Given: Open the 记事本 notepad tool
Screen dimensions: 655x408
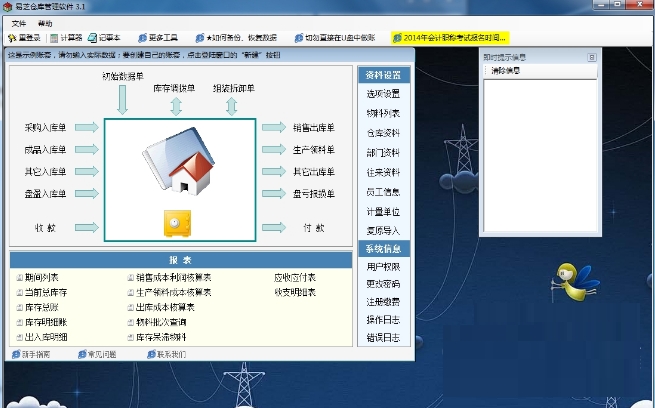Looking at the screenshot, I should 104,38.
